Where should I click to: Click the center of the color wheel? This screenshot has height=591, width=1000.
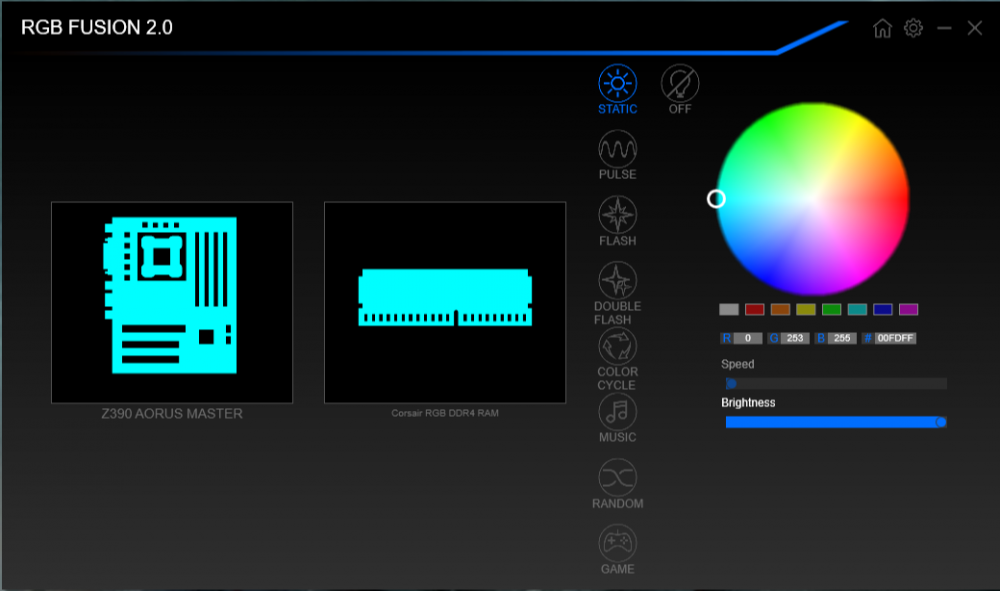813,199
